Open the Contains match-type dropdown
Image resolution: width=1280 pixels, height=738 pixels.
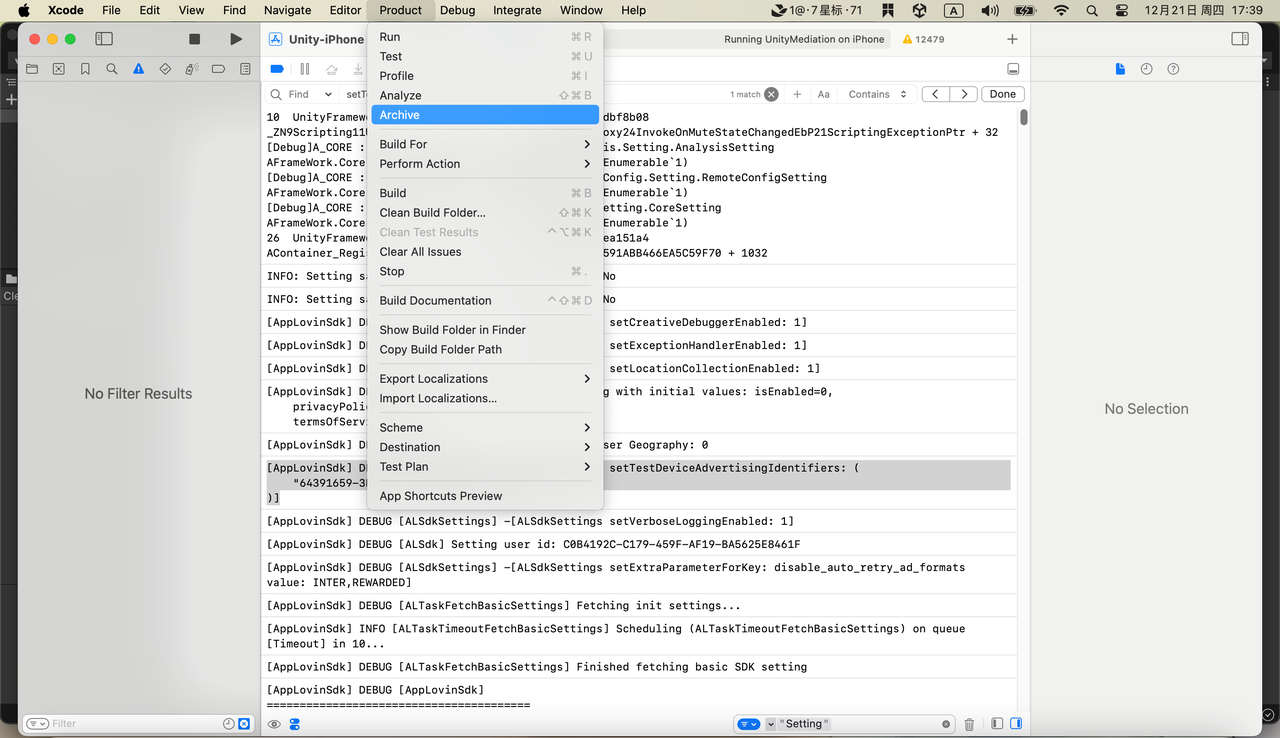tap(878, 94)
